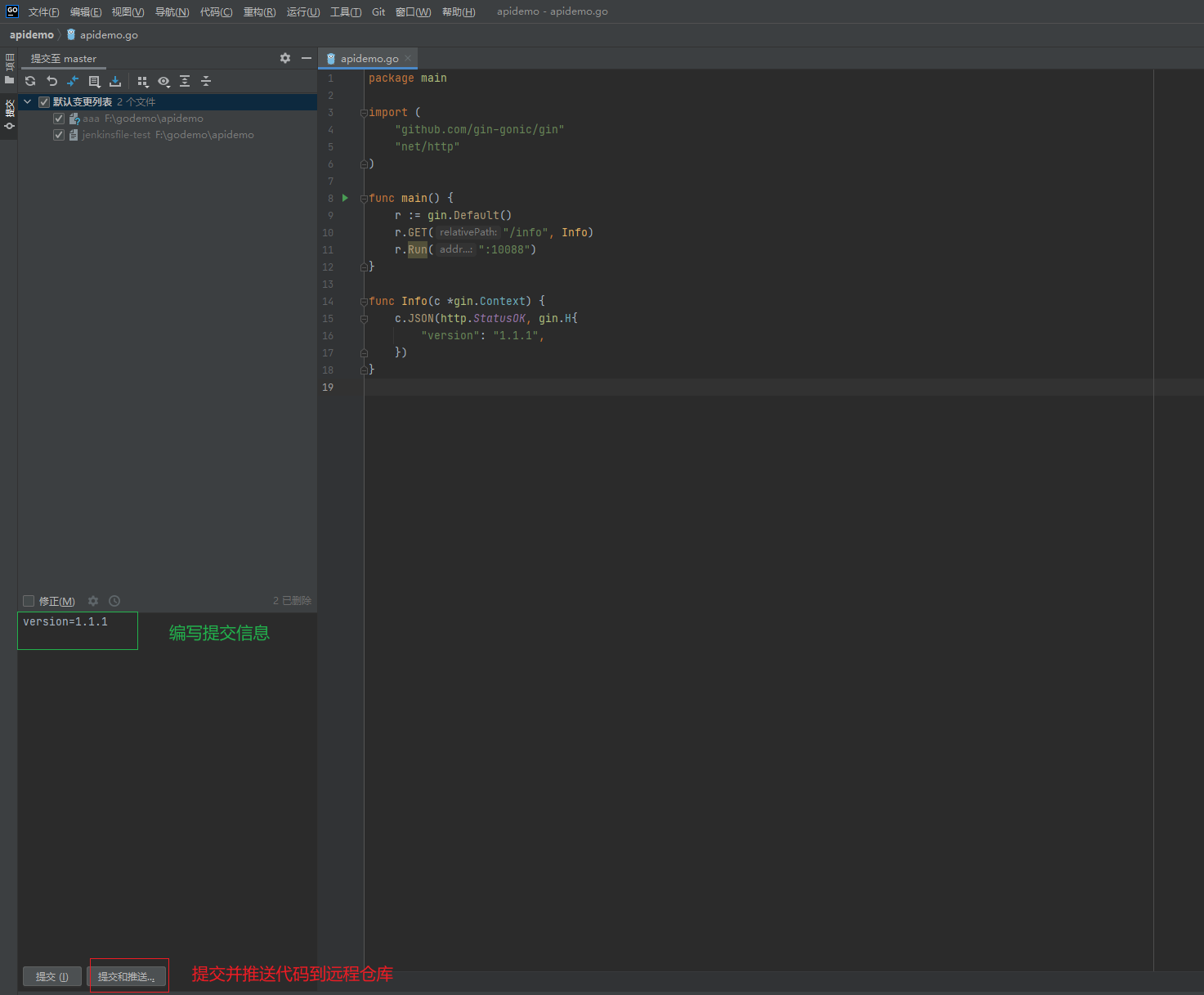Click fold end marker at line 17

364,352
